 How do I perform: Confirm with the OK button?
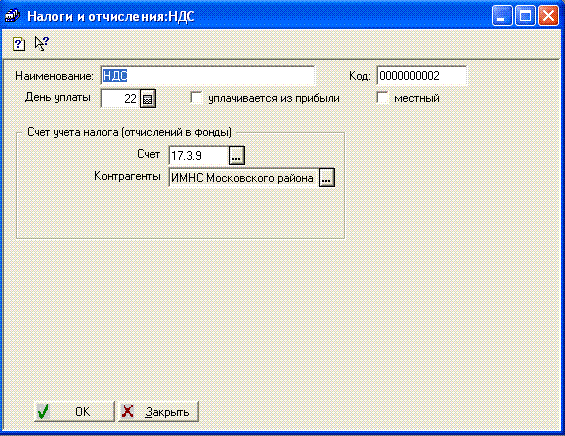(74, 411)
